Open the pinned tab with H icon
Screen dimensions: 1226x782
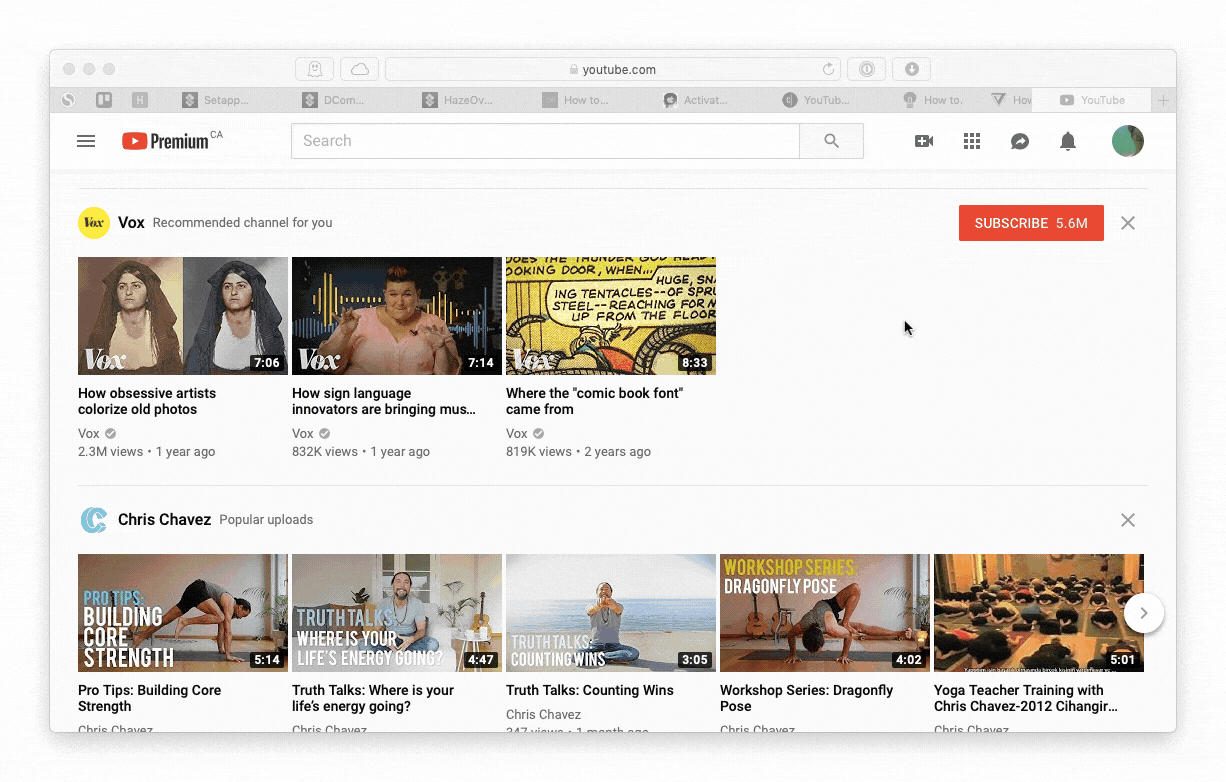coord(140,100)
